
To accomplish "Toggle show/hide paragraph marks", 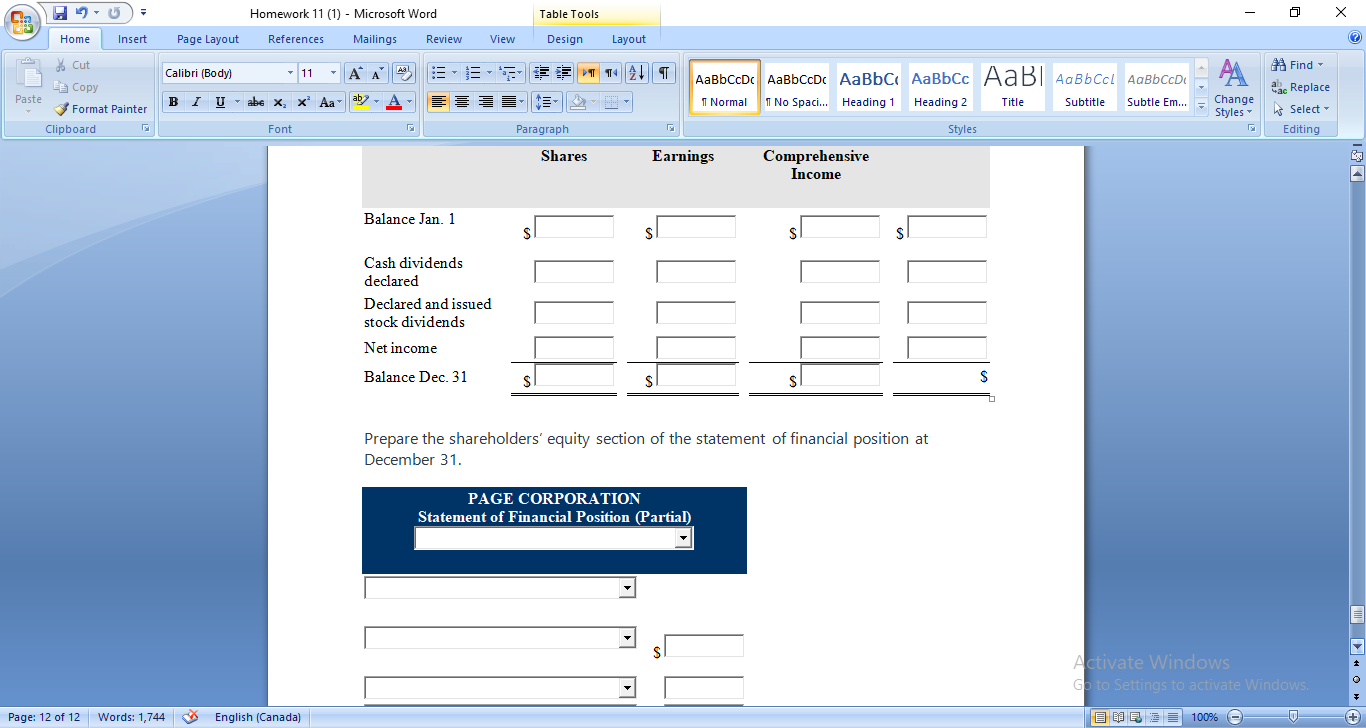I will [x=664, y=73].
